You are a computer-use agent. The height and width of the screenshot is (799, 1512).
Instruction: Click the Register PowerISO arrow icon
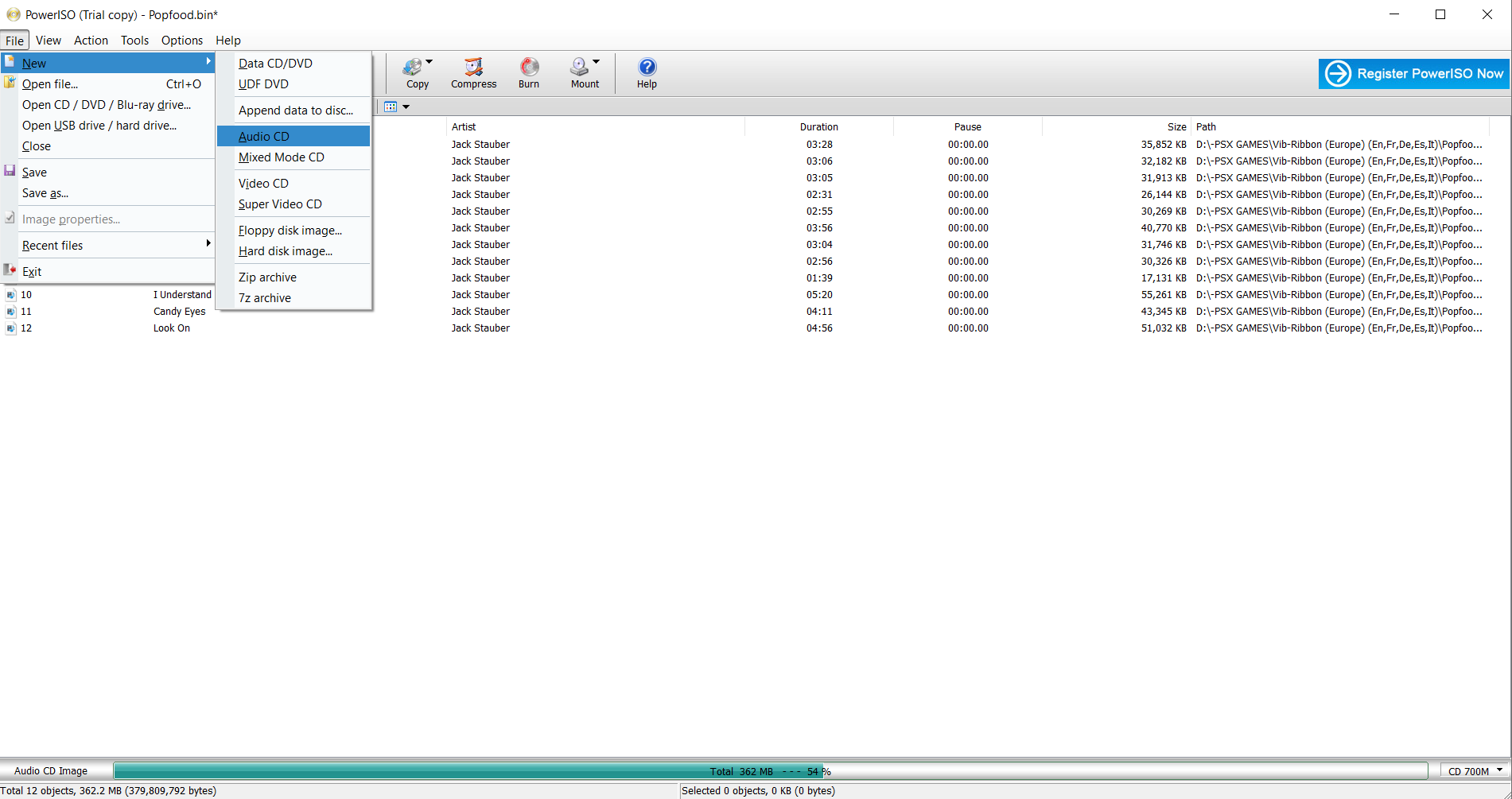click(1338, 74)
